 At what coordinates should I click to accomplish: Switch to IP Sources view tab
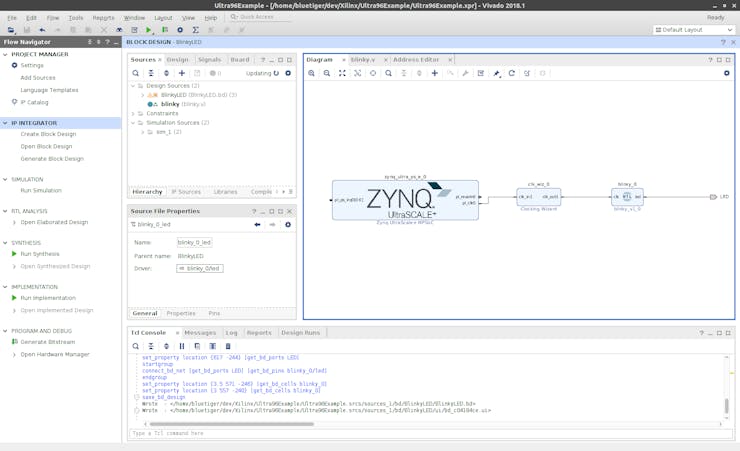(186, 192)
